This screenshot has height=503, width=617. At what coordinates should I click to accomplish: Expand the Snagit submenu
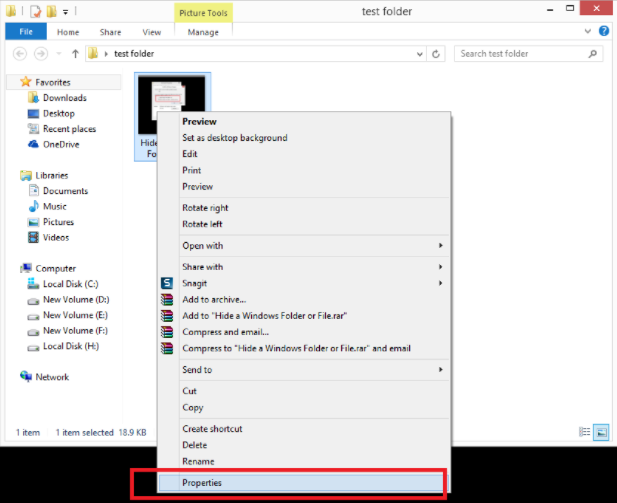pyautogui.click(x=441, y=283)
